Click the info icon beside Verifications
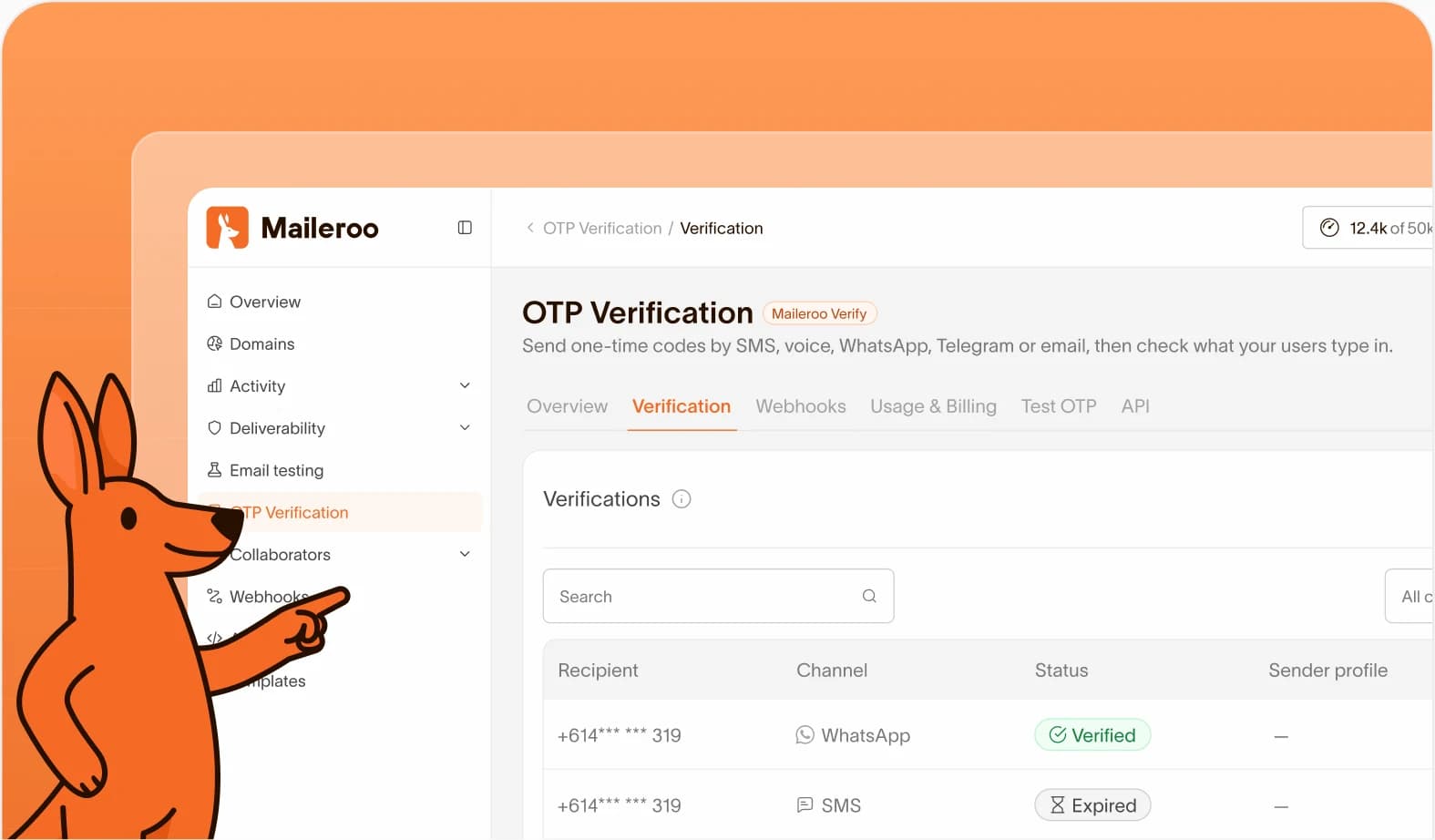1435x840 pixels. [x=682, y=499]
